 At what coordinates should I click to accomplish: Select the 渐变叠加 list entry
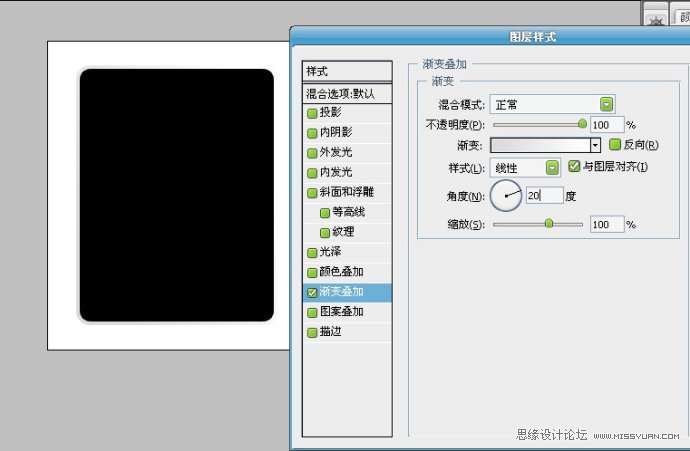tap(347, 292)
